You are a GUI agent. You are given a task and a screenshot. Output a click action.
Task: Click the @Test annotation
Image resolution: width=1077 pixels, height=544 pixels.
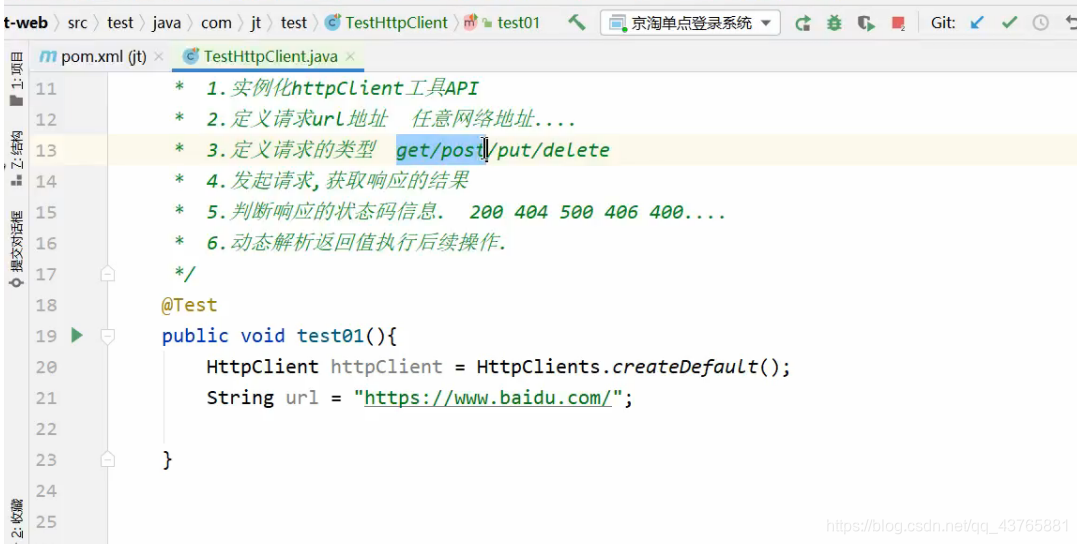pyautogui.click(x=189, y=304)
